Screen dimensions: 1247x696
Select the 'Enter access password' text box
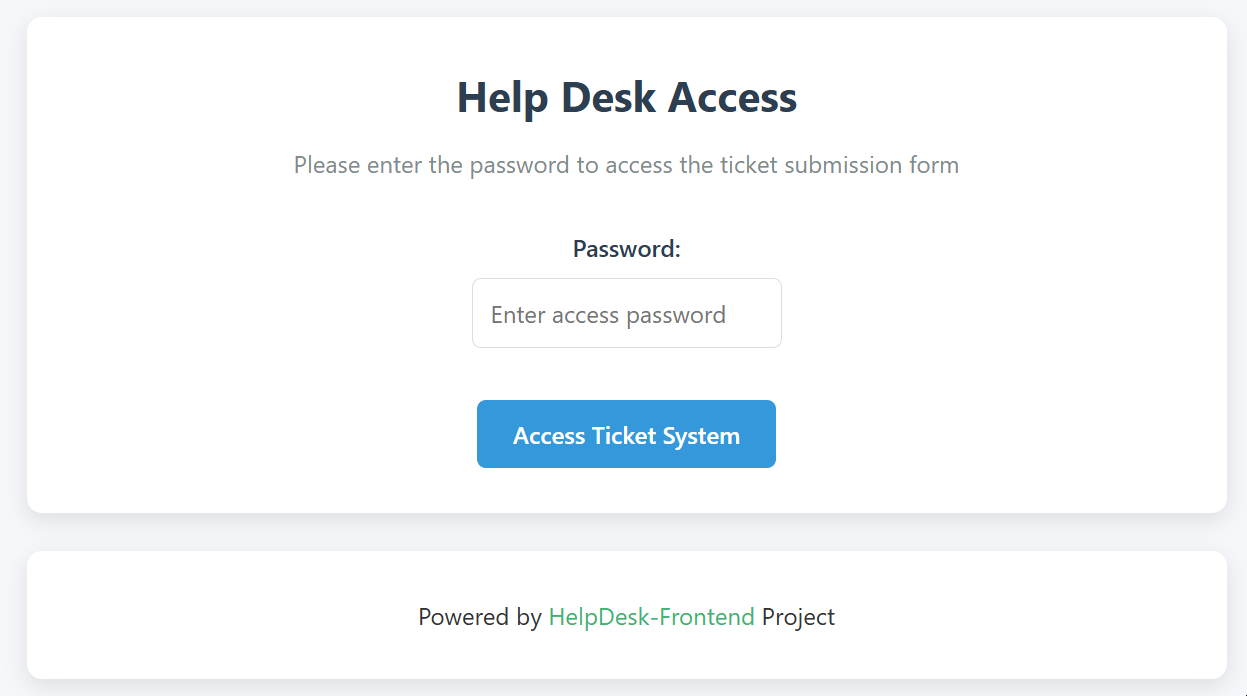(x=626, y=312)
